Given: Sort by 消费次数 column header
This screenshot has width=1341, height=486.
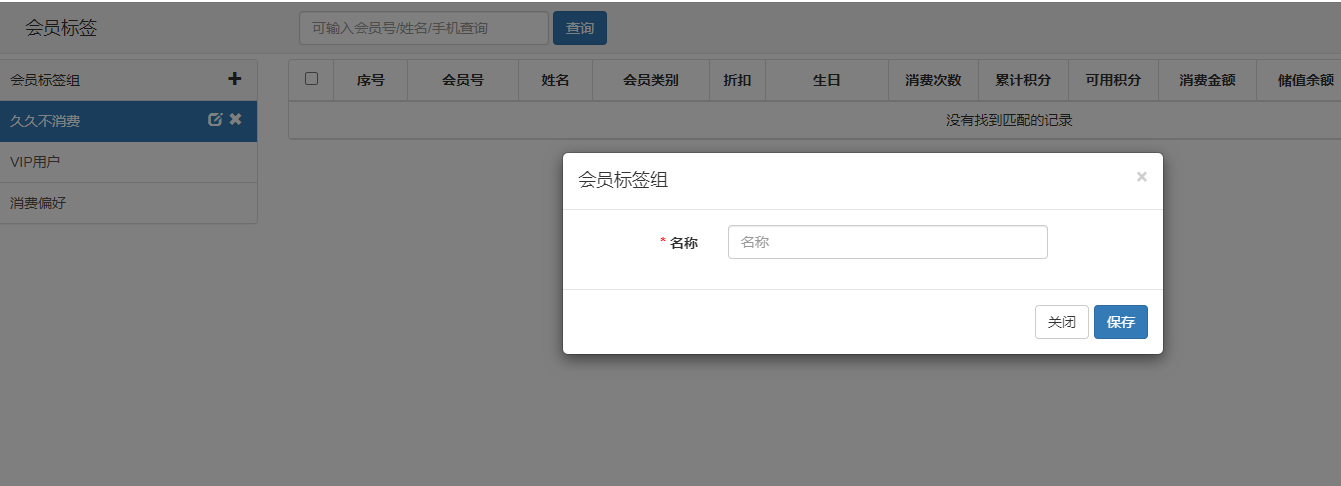Looking at the screenshot, I should pyautogui.click(x=933, y=80).
